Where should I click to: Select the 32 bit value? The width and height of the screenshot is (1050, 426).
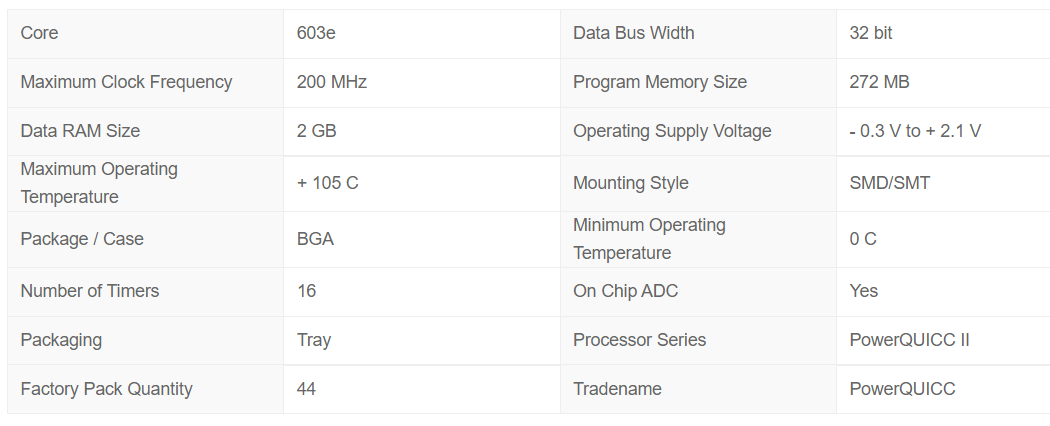pyautogui.click(x=871, y=33)
